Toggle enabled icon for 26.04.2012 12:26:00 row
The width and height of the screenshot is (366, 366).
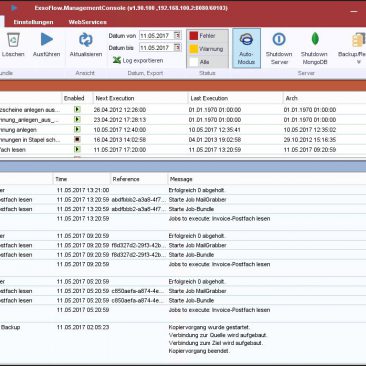(x=77, y=109)
